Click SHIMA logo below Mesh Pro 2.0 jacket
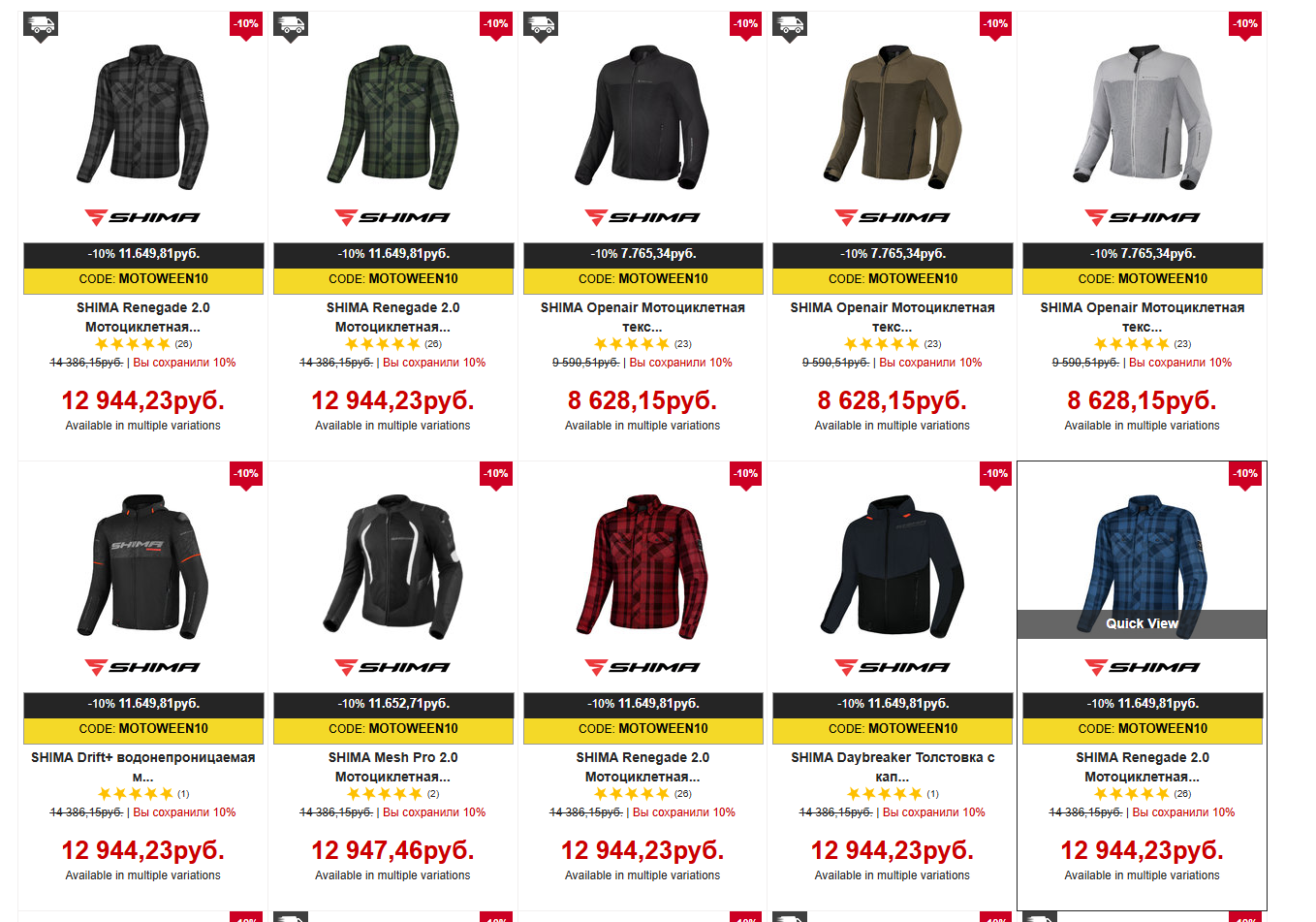The width and height of the screenshot is (1316, 922). (392, 667)
